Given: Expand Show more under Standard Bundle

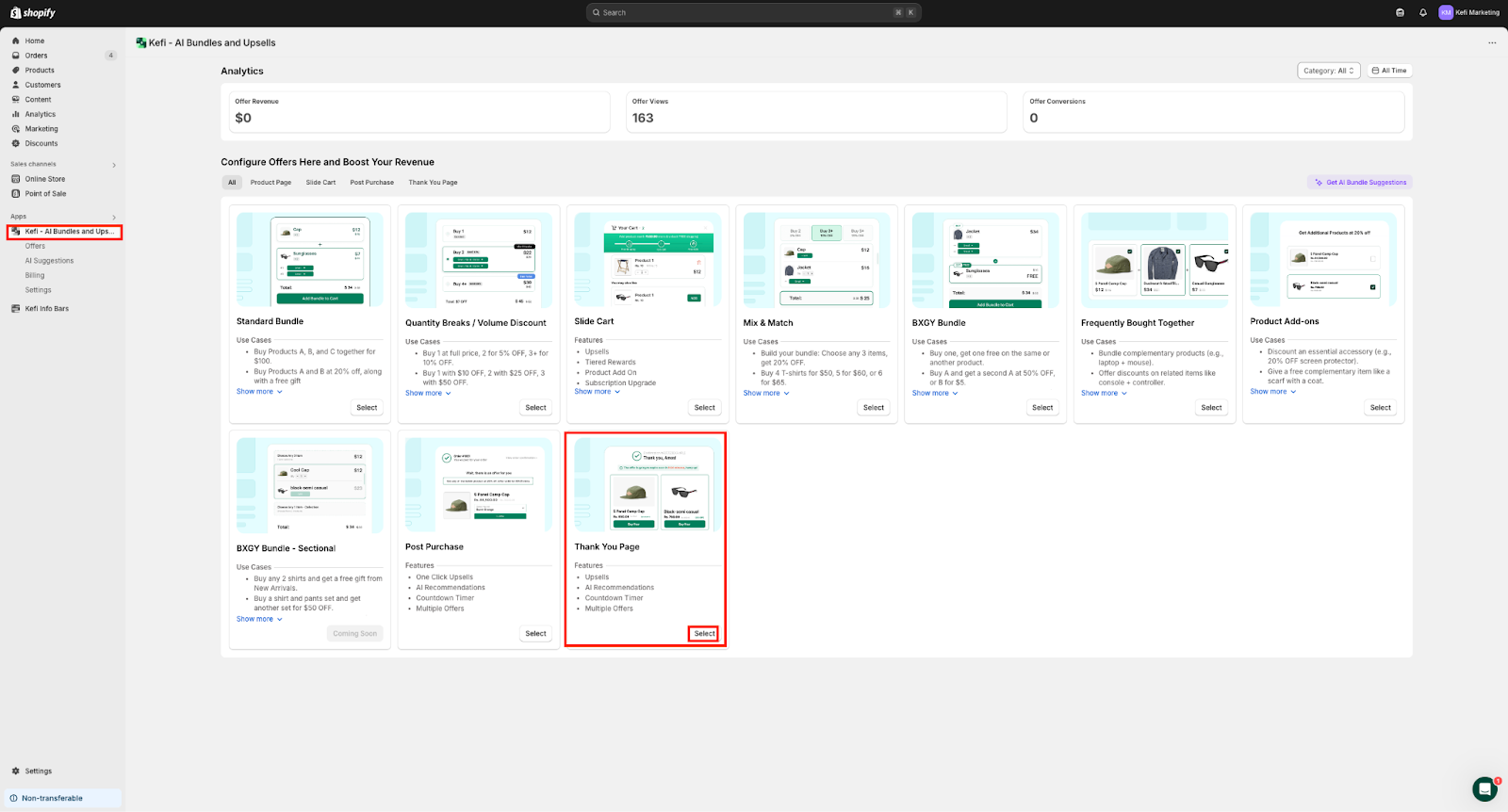Looking at the screenshot, I should (258, 392).
